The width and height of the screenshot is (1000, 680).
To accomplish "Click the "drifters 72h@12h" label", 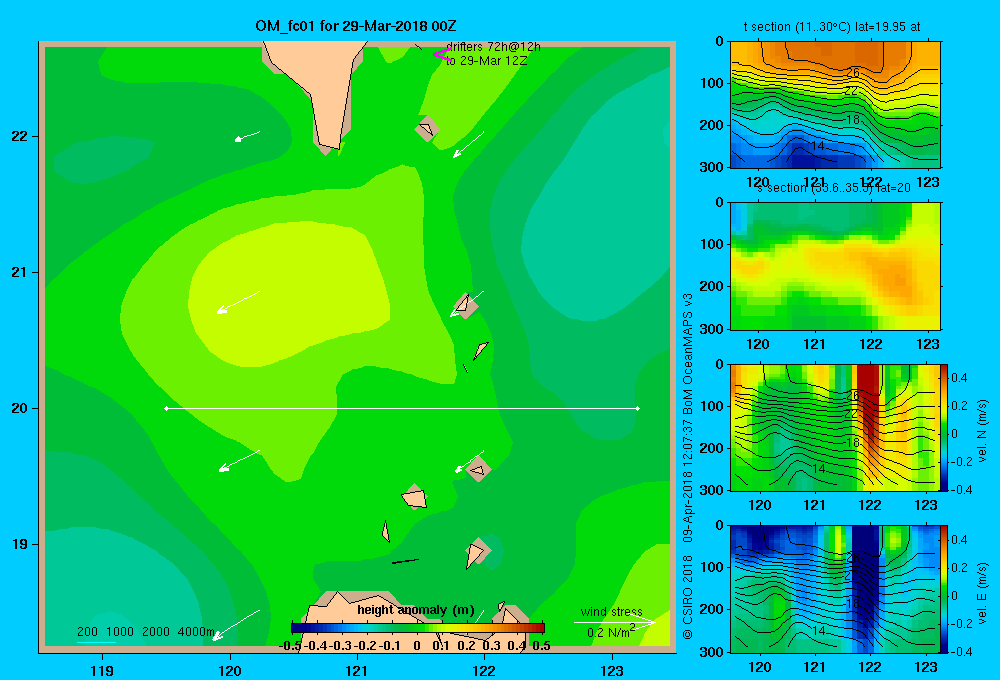I will pyautogui.click(x=493, y=47).
